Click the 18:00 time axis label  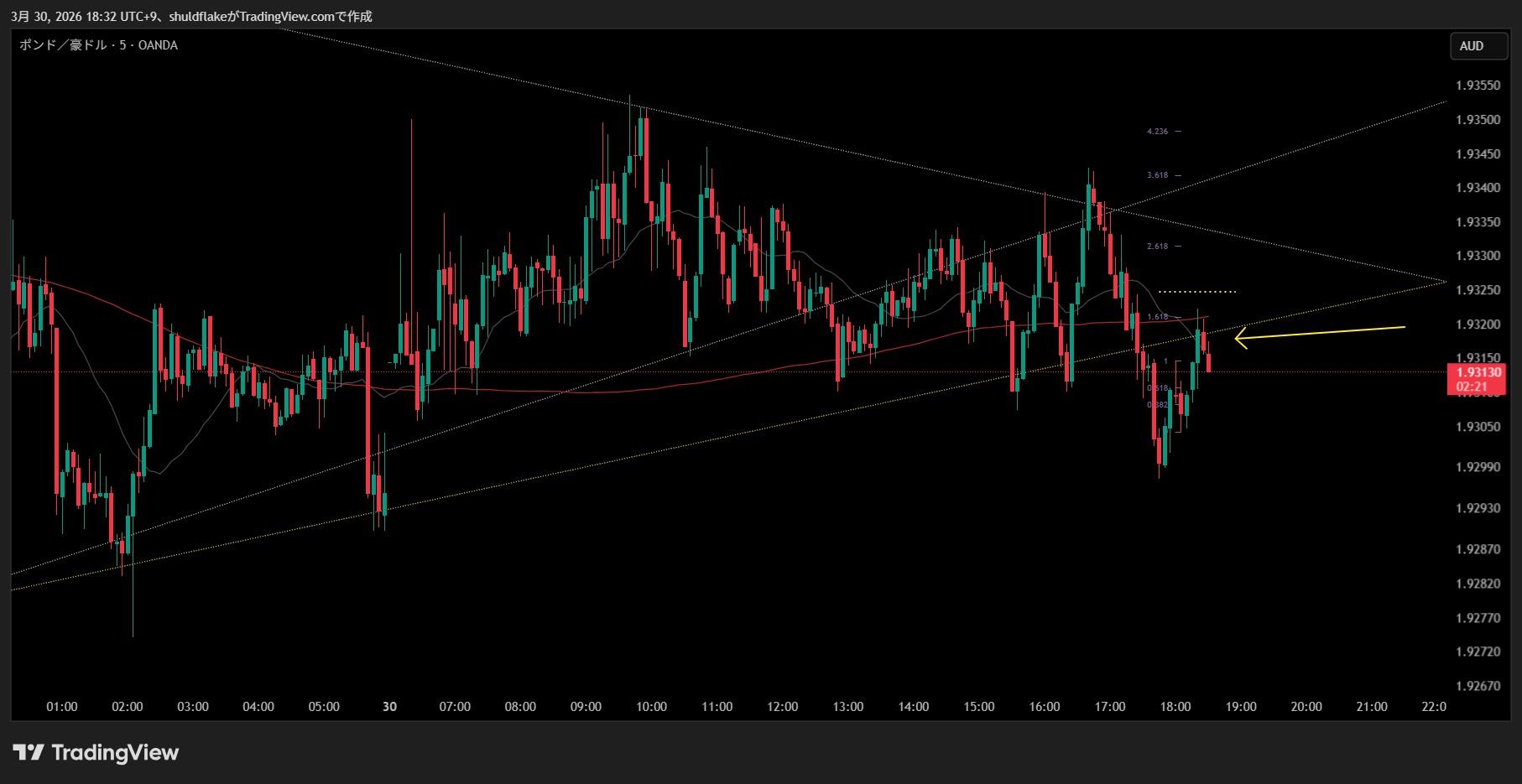[x=1175, y=707]
